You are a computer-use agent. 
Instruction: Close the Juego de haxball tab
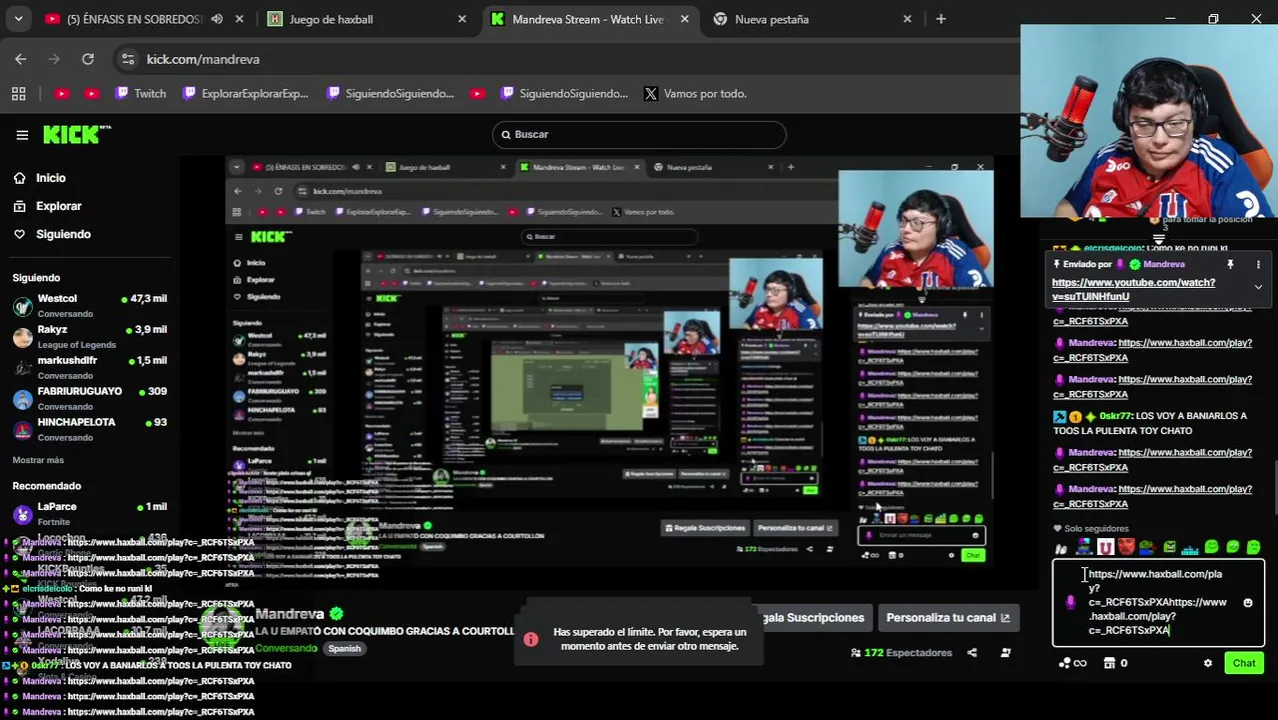(x=461, y=19)
